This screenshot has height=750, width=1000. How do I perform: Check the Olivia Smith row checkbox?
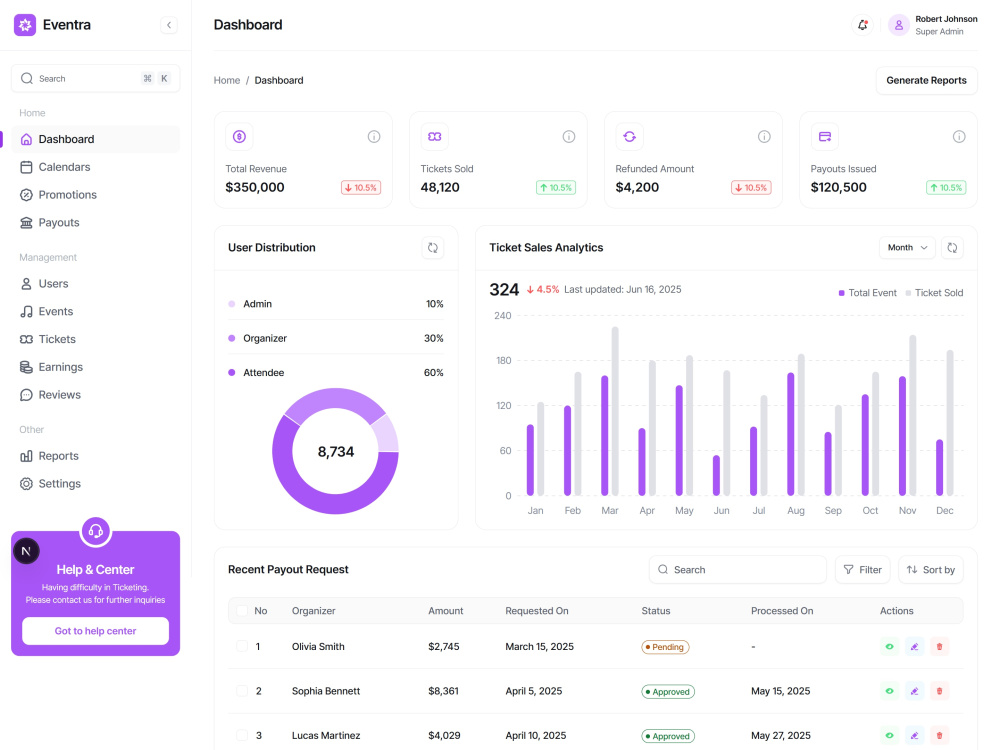(242, 646)
